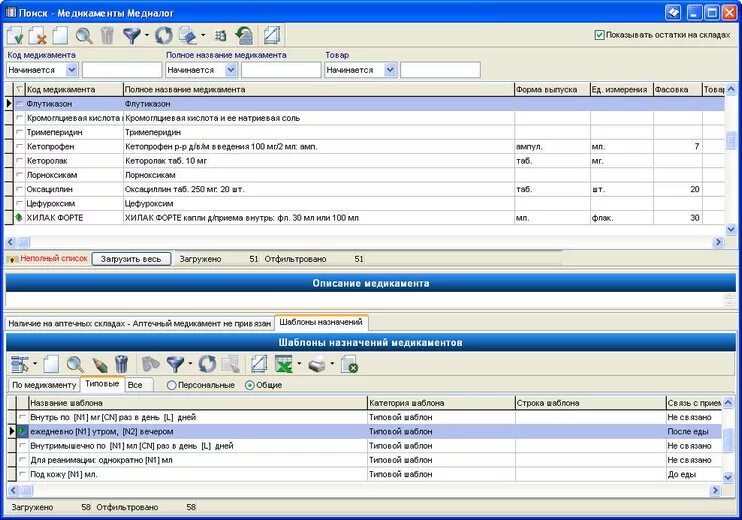Open the top toolbar filter dropdown arrow
This screenshot has height=520, width=742.
tap(146, 35)
